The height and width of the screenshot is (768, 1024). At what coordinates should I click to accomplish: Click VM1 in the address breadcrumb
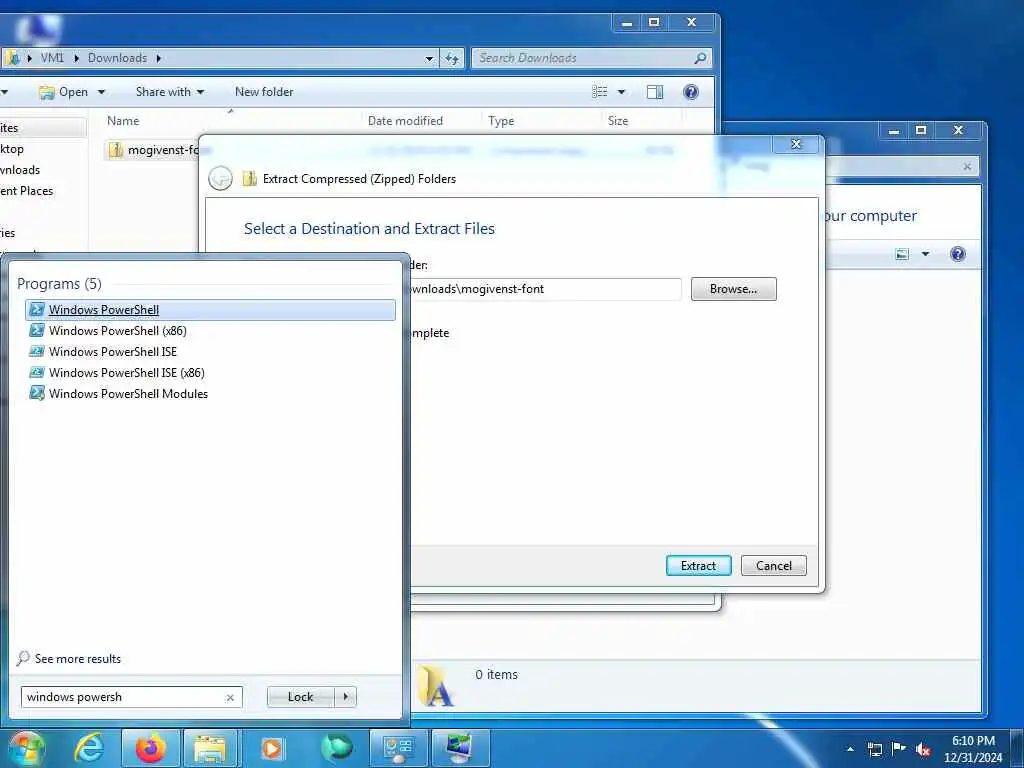click(x=52, y=58)
